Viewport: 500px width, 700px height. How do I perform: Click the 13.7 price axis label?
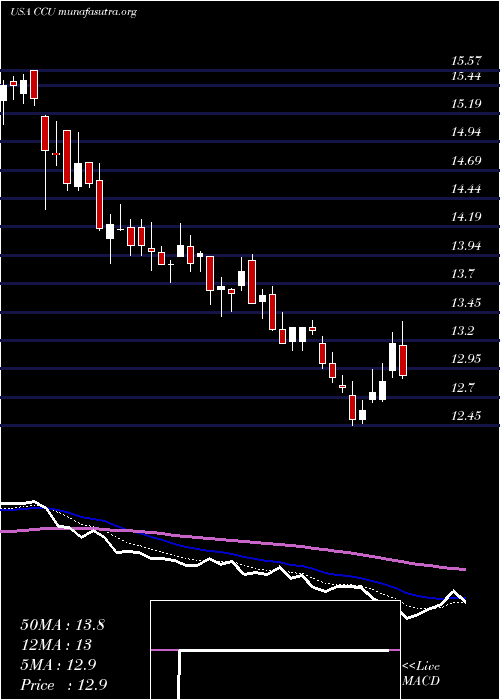[463, 274]
